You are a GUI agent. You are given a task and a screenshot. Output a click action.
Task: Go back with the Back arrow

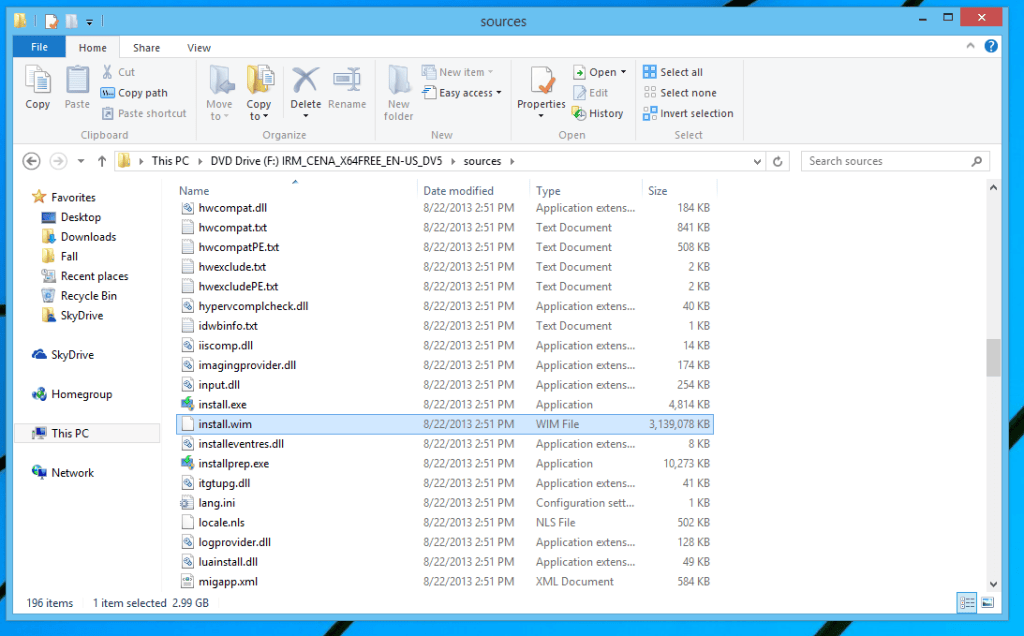point(31,161)
